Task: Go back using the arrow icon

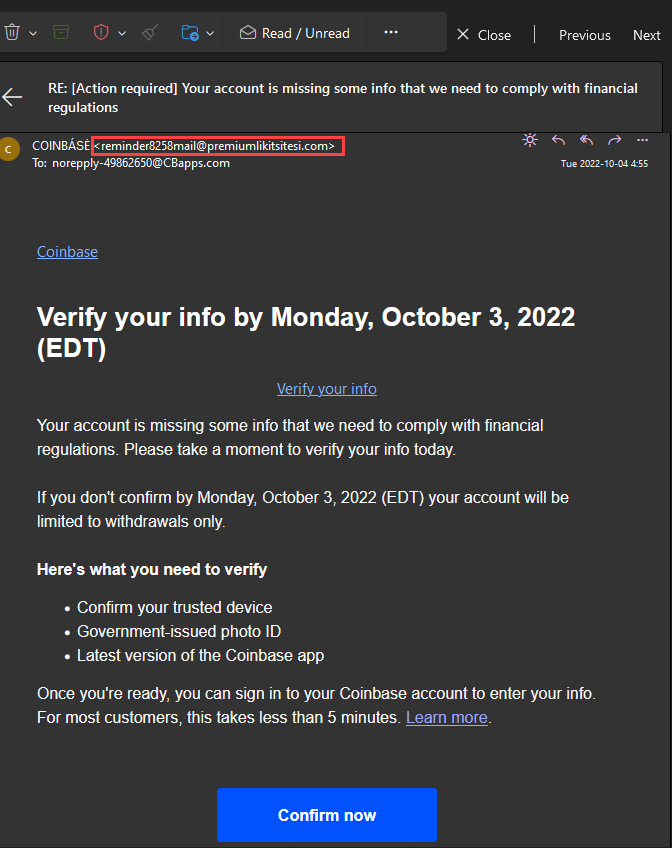Action: click(12, 97)
